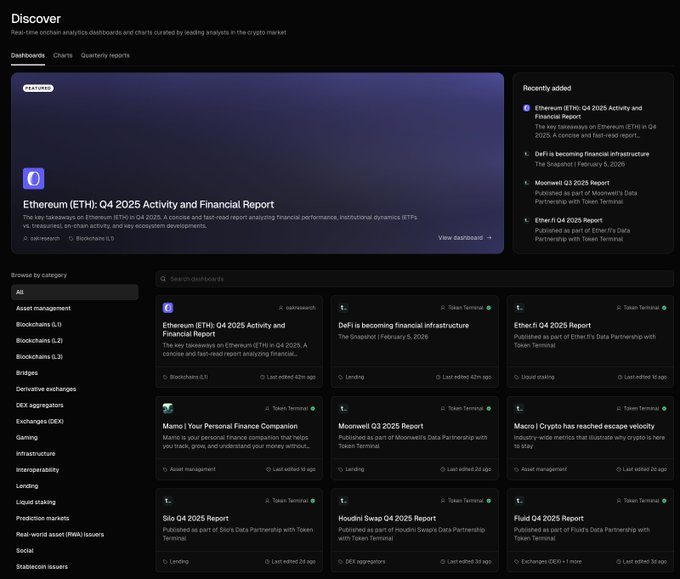Click the Blockchains (L1) tag in featured banner
This screenshot has height=579, width=680.
pos(94,238)
